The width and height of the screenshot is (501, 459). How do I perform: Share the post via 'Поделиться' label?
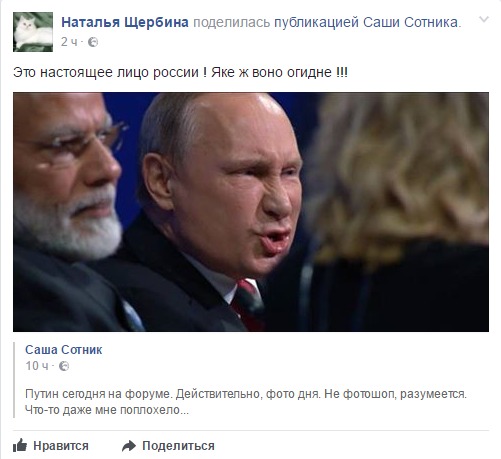pos(178,446)
